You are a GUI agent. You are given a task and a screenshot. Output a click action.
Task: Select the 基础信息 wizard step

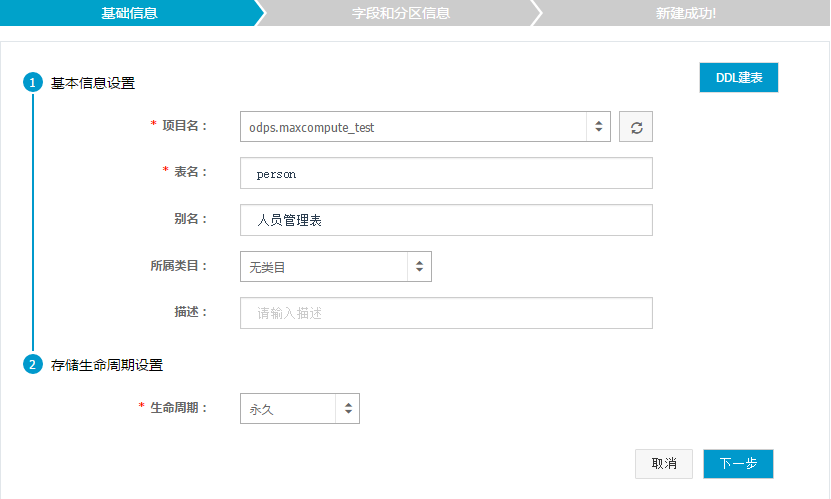click(x=129, y=13)
